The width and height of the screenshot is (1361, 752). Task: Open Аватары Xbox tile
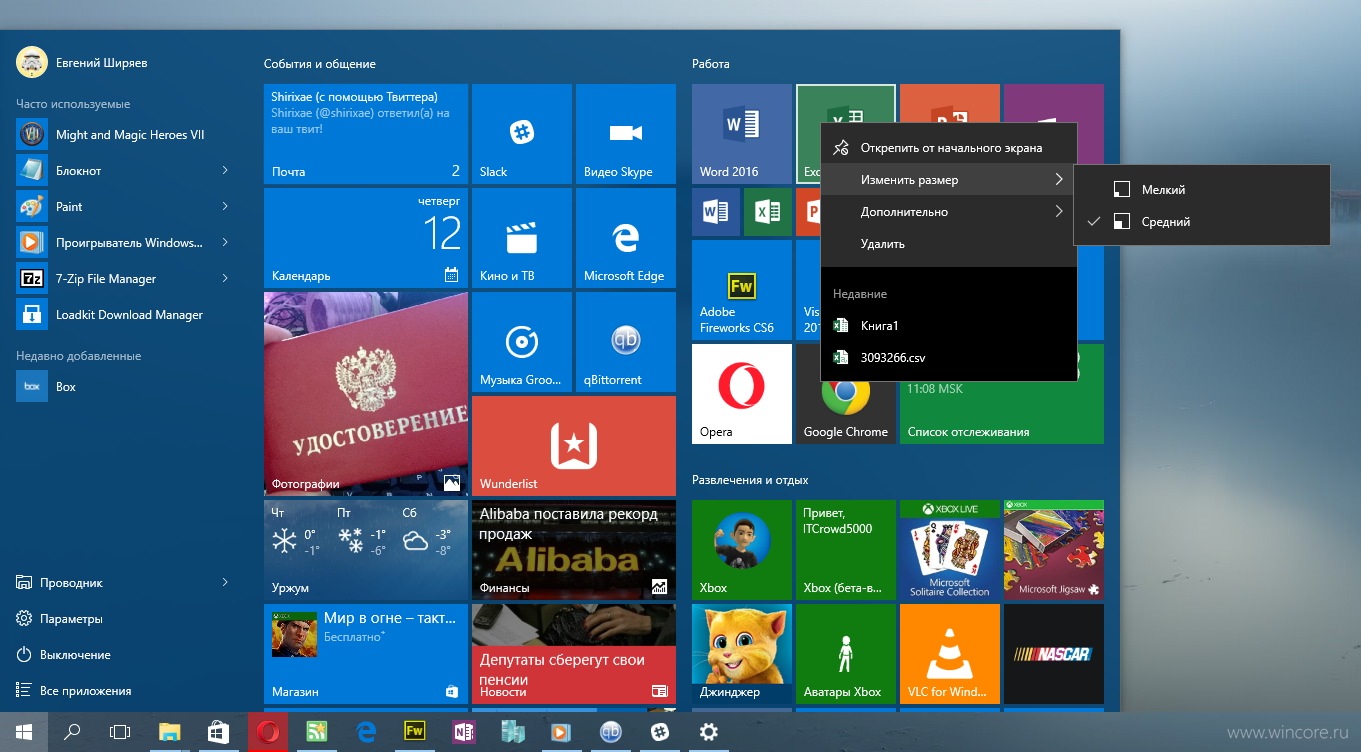[845, 654]
